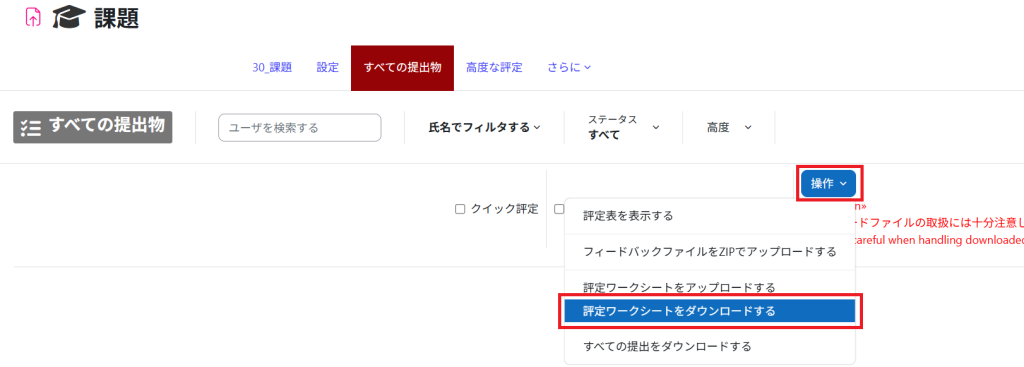Open the 操作 actions button
The width and height of the screenshot is (1024, 367).
tap(829, 184)
